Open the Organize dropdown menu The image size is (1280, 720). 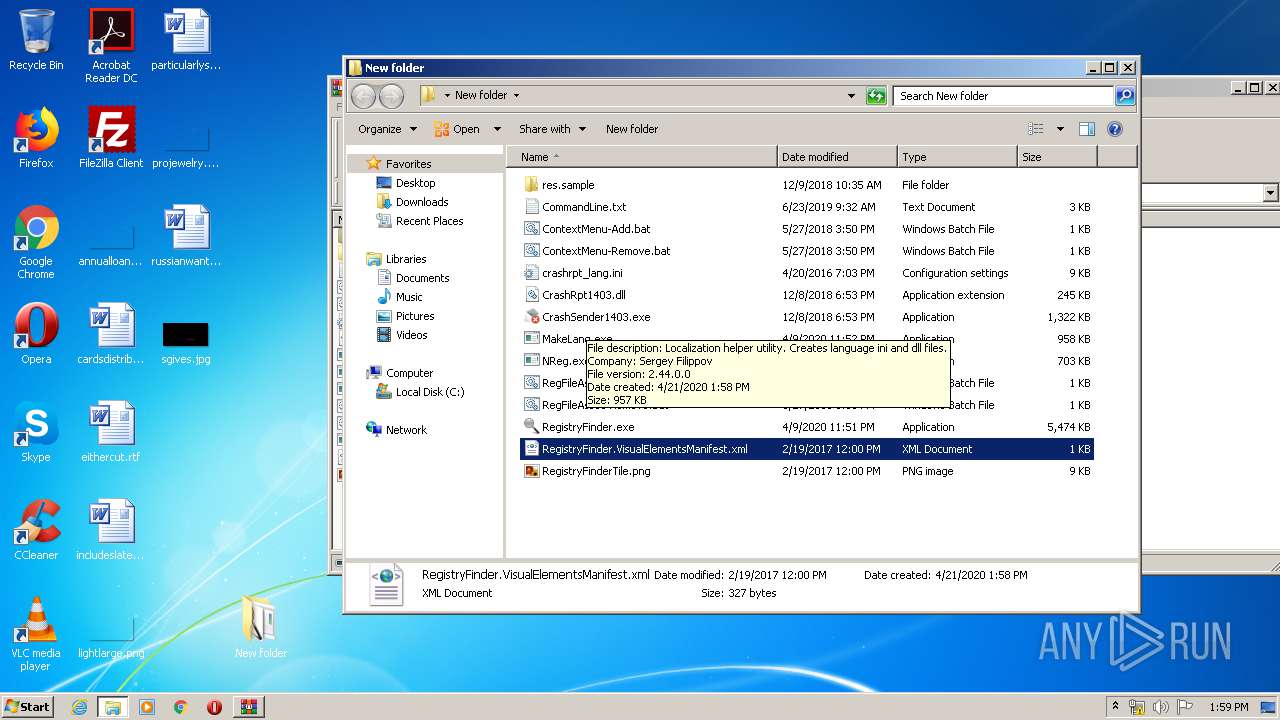click(387, 129)
